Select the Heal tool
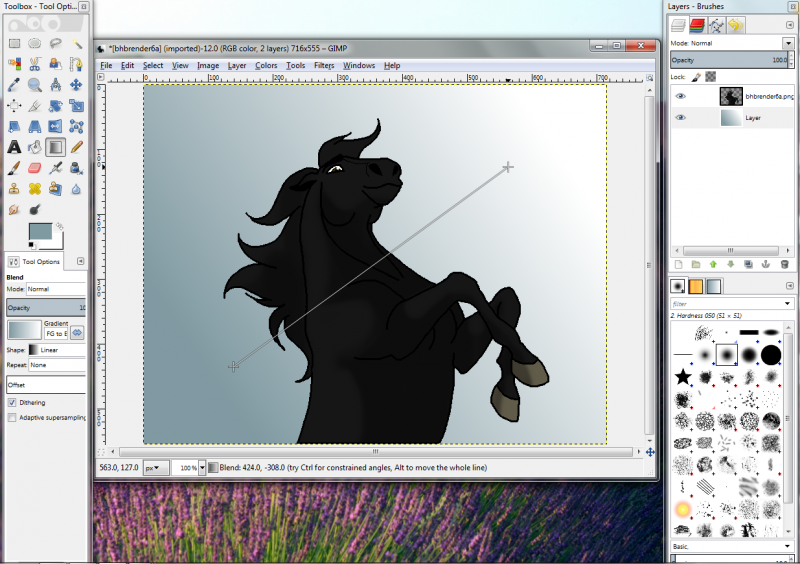 coord(35,189)
